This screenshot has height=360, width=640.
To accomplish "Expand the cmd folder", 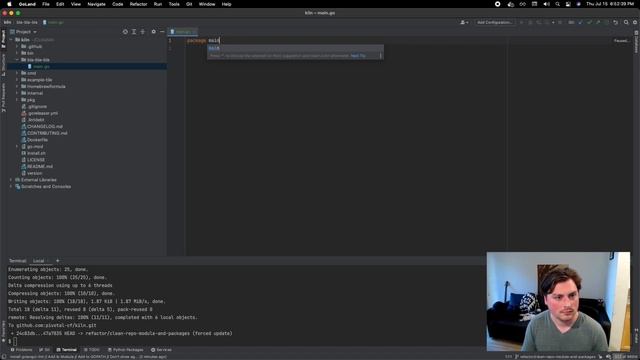I will pos(17,73).
